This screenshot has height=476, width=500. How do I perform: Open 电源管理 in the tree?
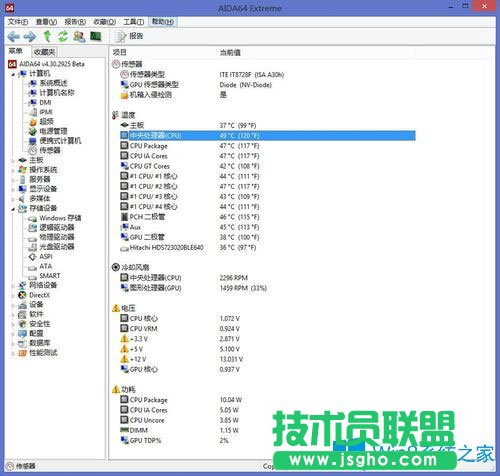tap(48, 131)
